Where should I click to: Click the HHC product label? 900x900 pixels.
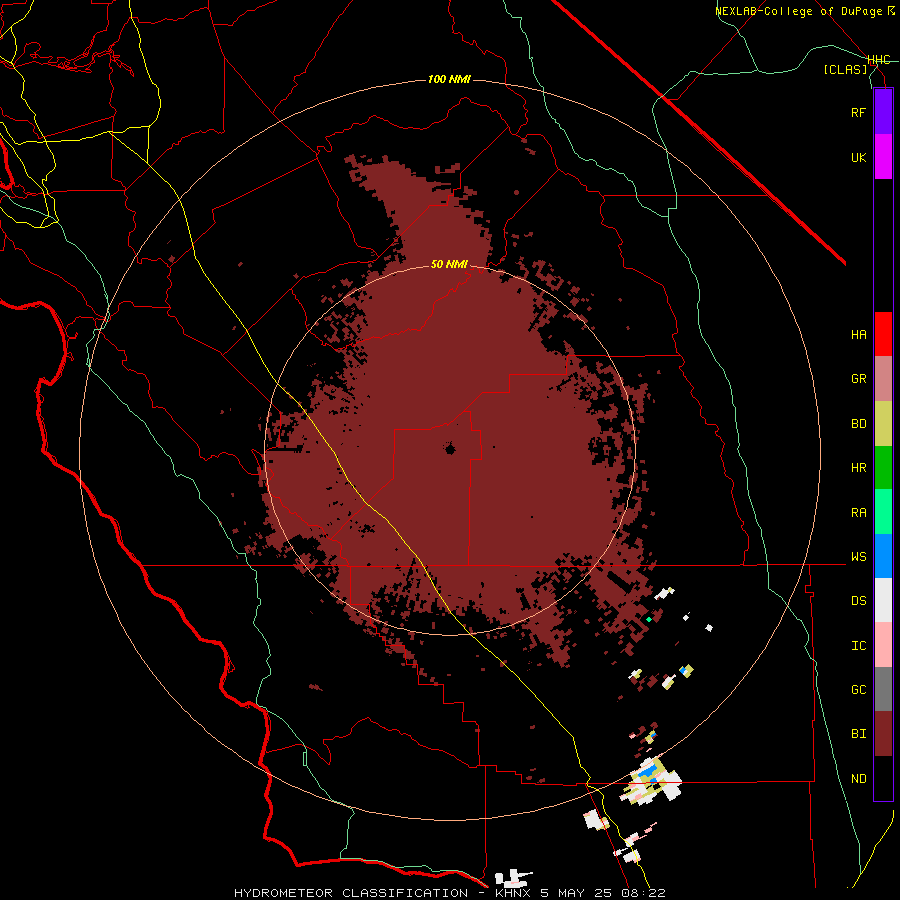(x=878, y=60)
